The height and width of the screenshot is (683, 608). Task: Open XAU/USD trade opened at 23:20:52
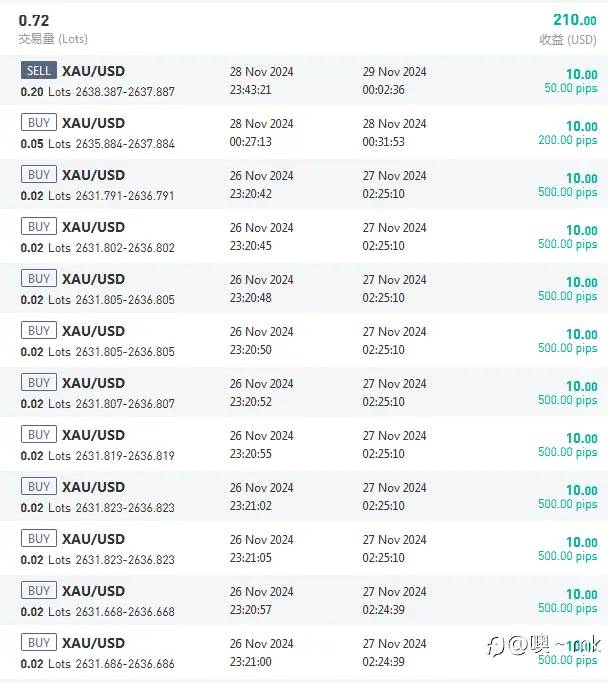[304, 392]
